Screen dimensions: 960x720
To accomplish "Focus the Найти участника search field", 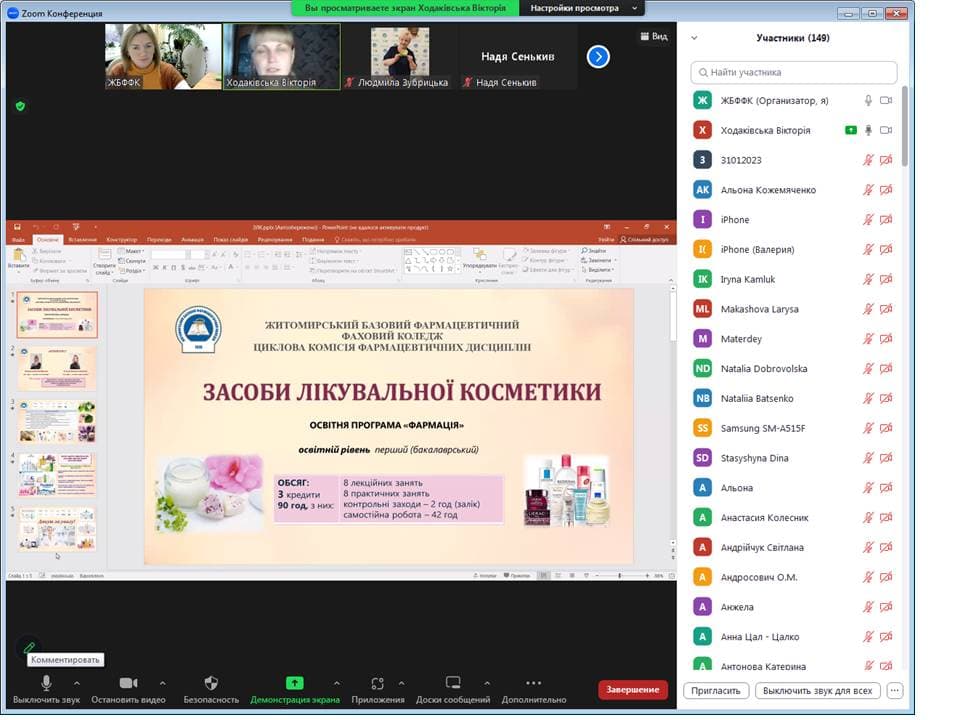I will point(793,72).
